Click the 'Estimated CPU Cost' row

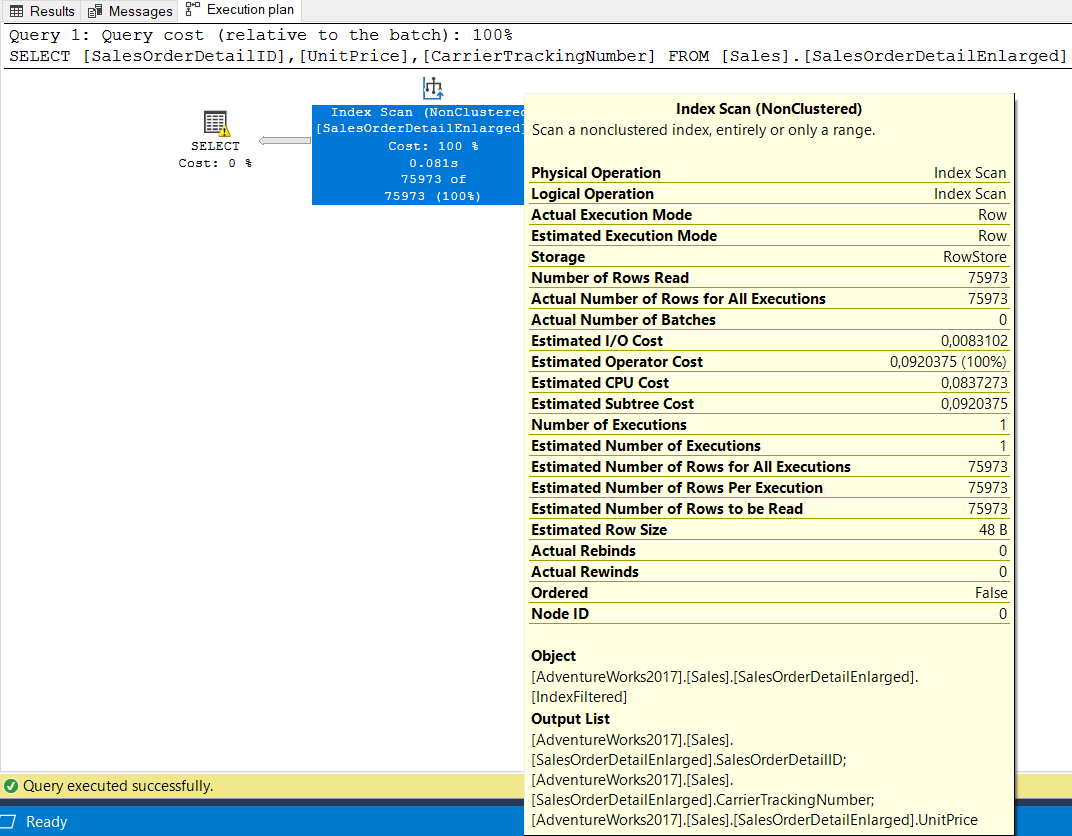pyautogui.click(x=769, y=383)
